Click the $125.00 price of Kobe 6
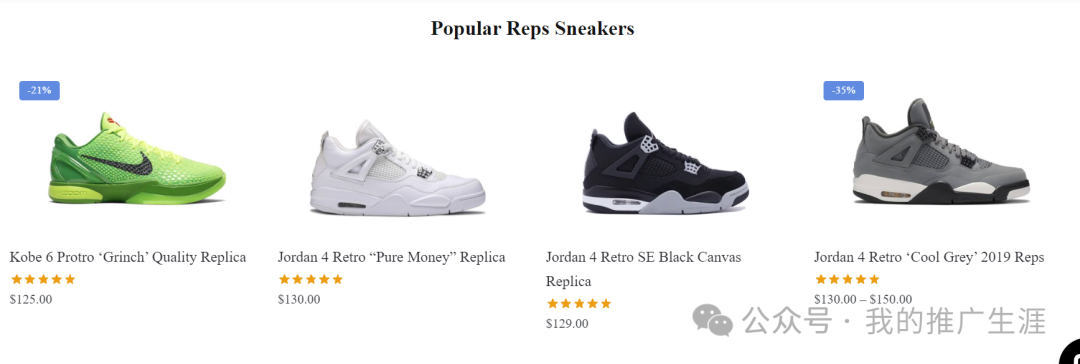 coord(31,299)
